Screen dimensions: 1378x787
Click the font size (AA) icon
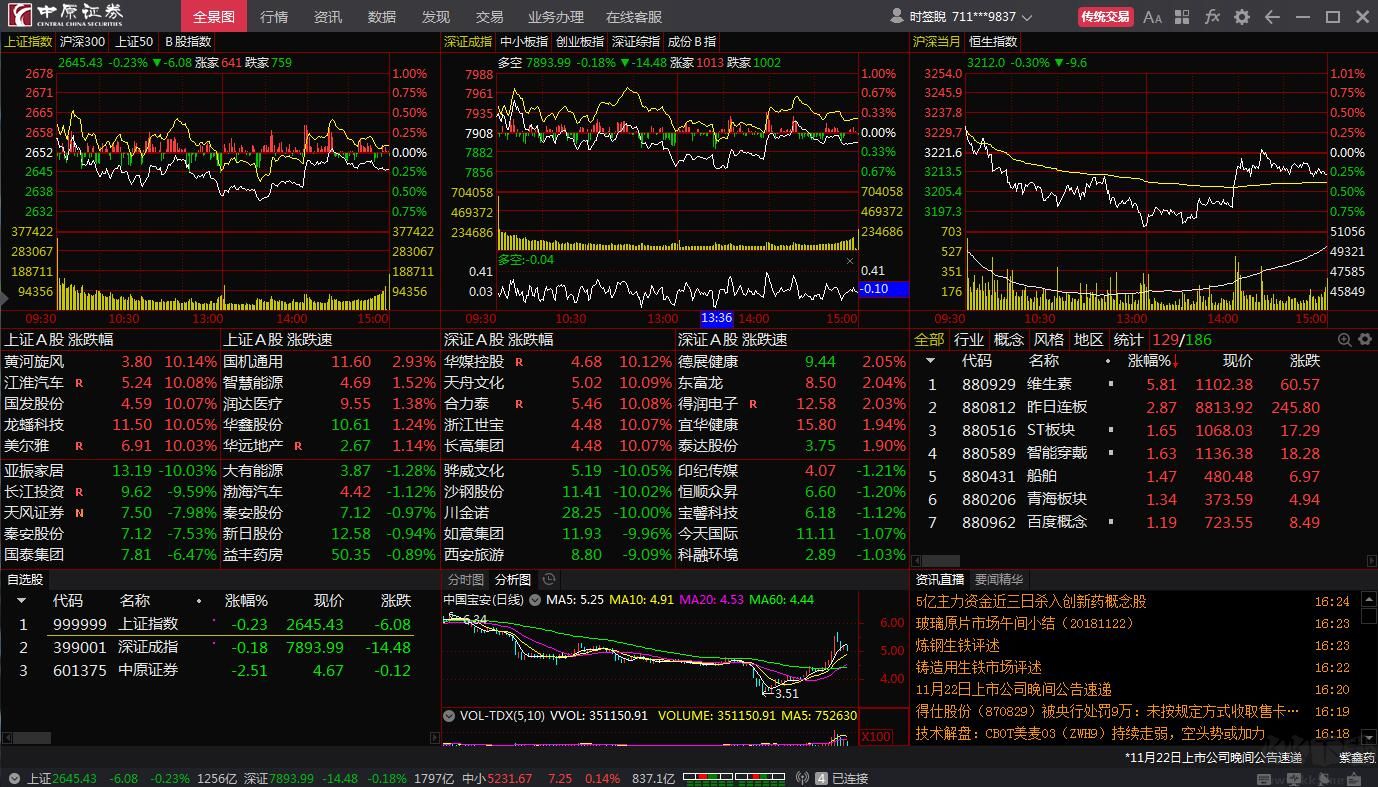(1152, 17)
